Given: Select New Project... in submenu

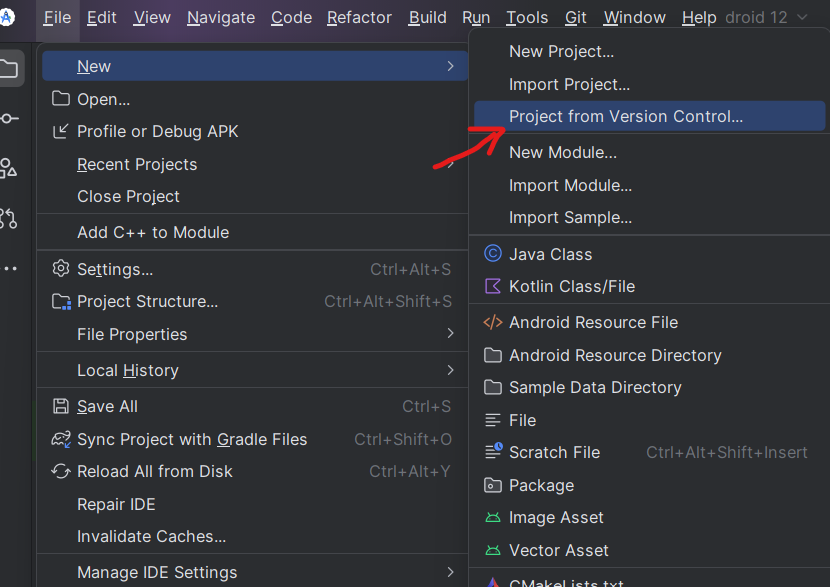Looking at the screenshot, I should coord(649,51).
